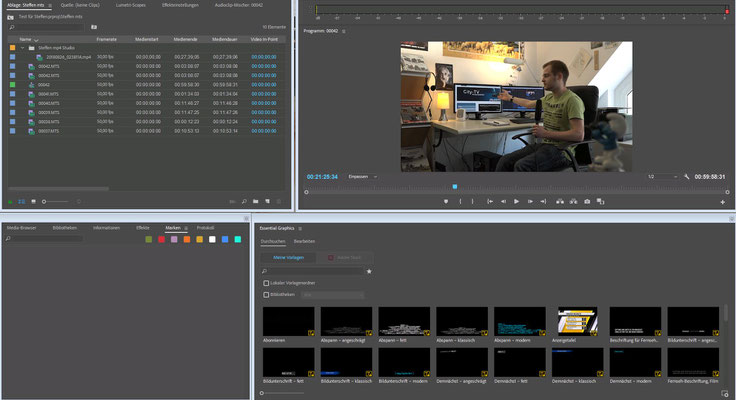Click the Find icon in Project panel footer
This screenshot has height=400, width=736.
click(x=244, y=201)
